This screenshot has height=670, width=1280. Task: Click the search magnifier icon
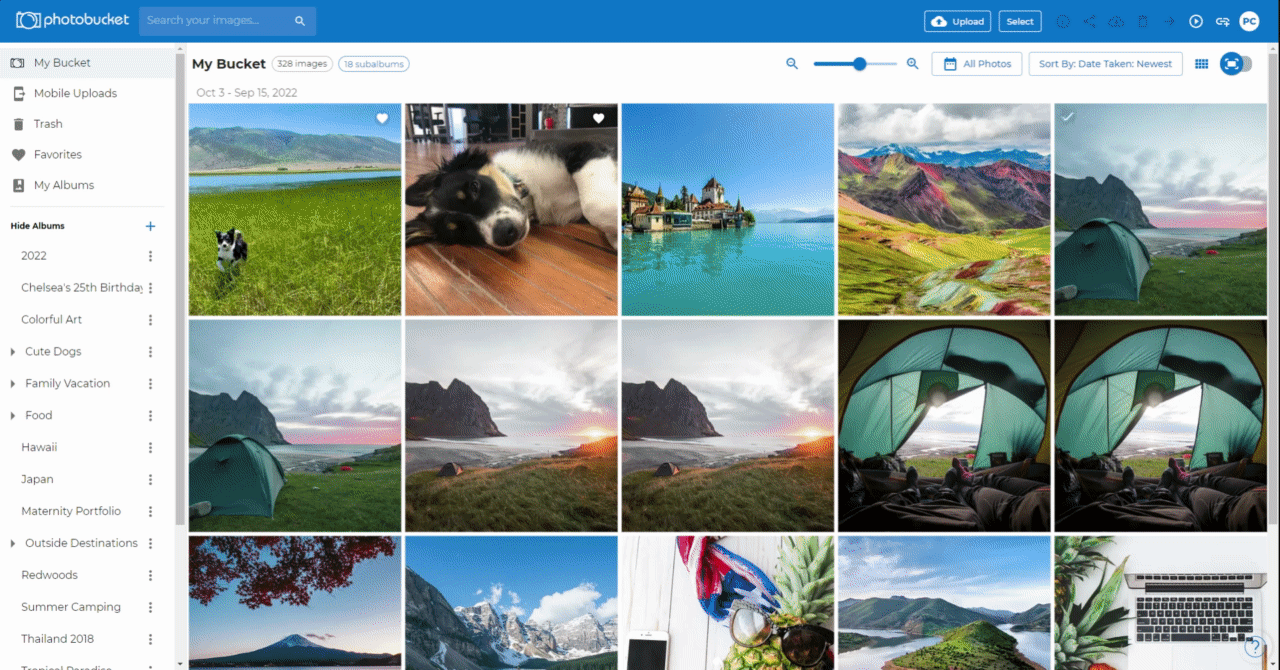pyautogui.click(x=300, y=21)
